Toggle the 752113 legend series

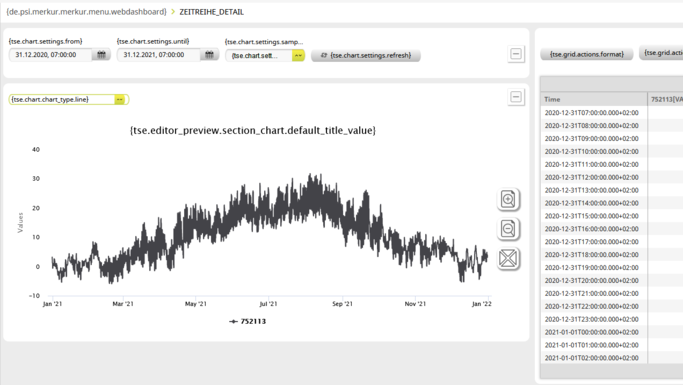pos(247,321)
